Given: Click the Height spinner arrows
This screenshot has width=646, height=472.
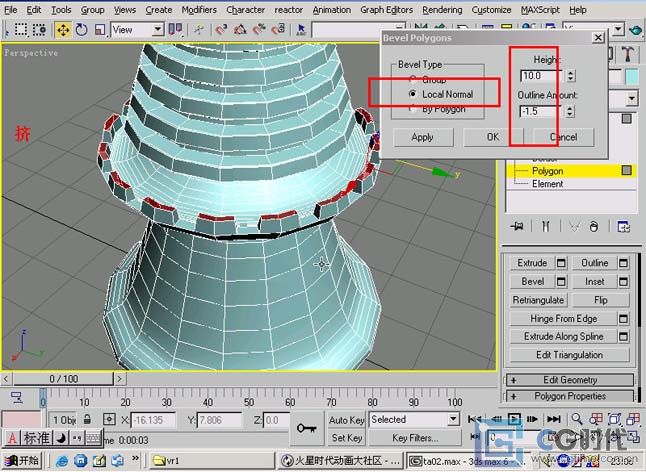Looking at the screenshot, I should pos(571,76).
